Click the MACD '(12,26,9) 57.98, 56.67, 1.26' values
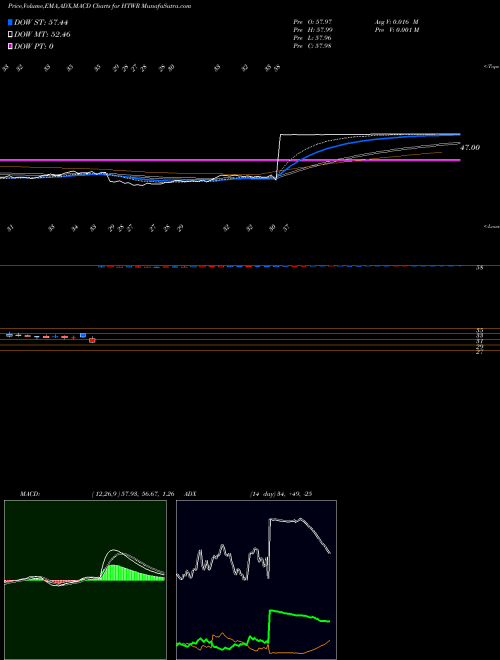Image resolution: width=500 pixels, height=660 pixels. point(133,494)
